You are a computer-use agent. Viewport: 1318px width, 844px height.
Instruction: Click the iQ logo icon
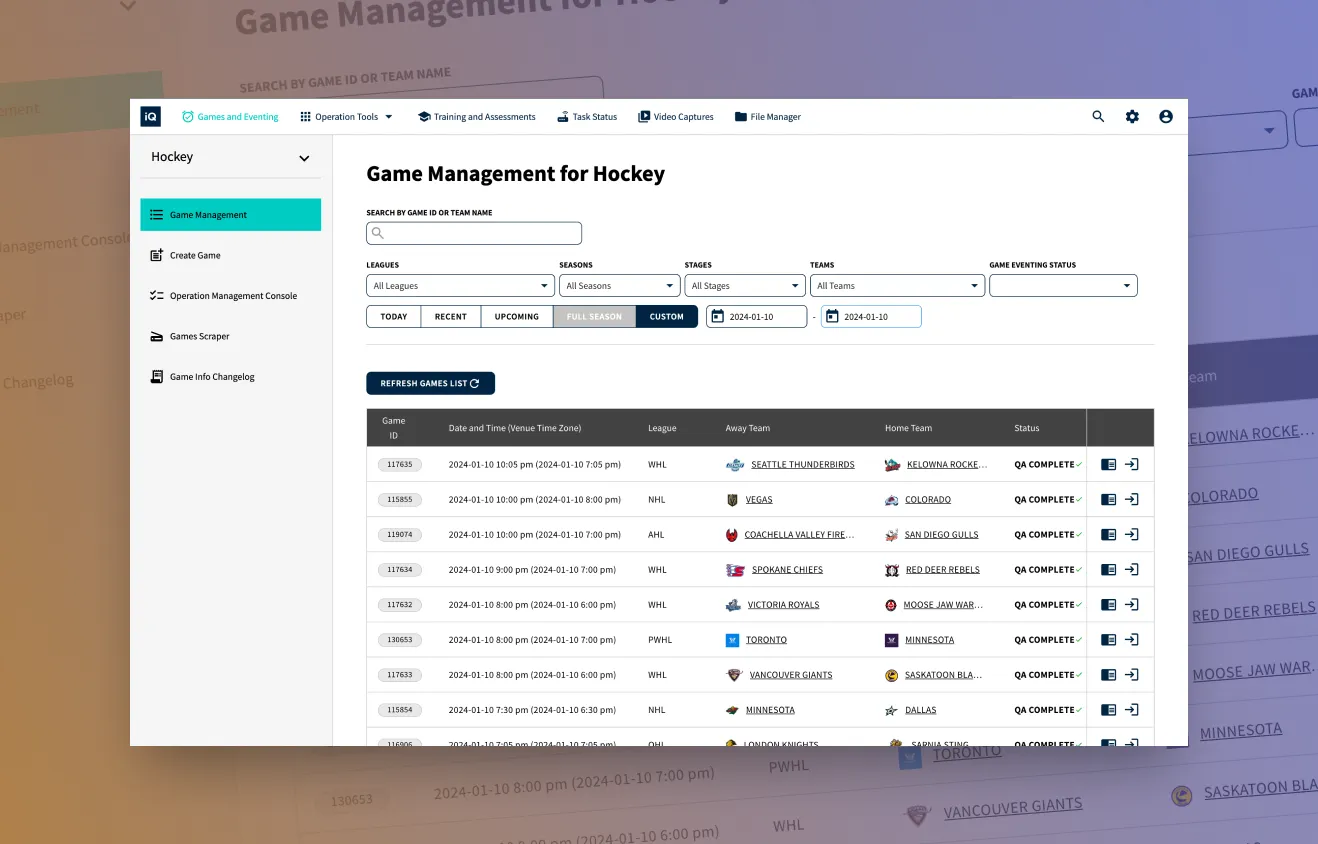pyautogui.click(x=150, y=117)
